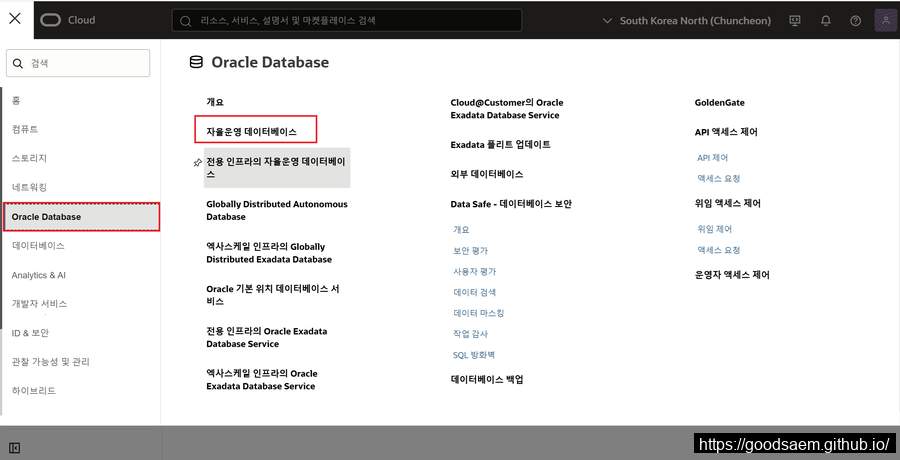Image resolution: width=900 pixels, height=460 pixels.
Task: Open SQL 방화벽 link
Action: pyautogui.click(x=474, y=355)
